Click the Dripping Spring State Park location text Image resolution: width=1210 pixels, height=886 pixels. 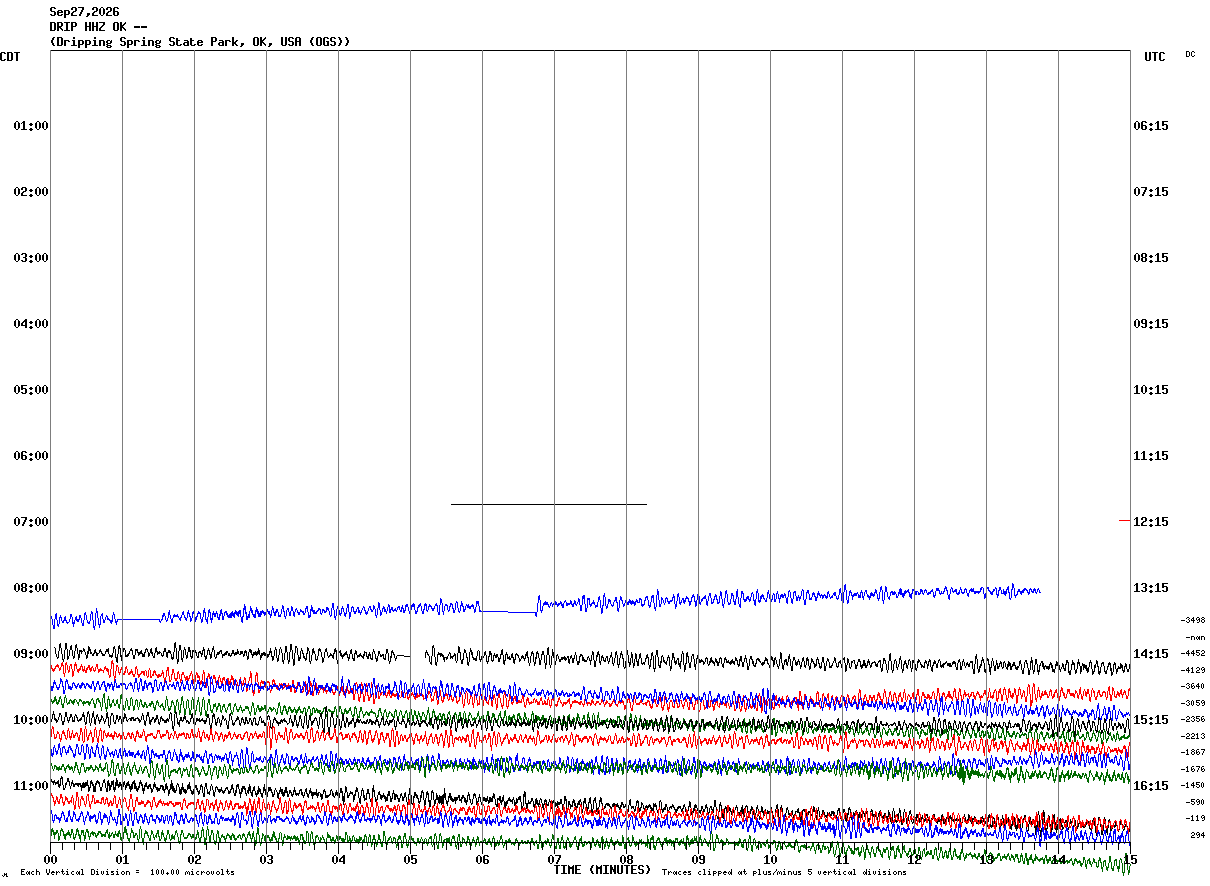coord(200,42)
